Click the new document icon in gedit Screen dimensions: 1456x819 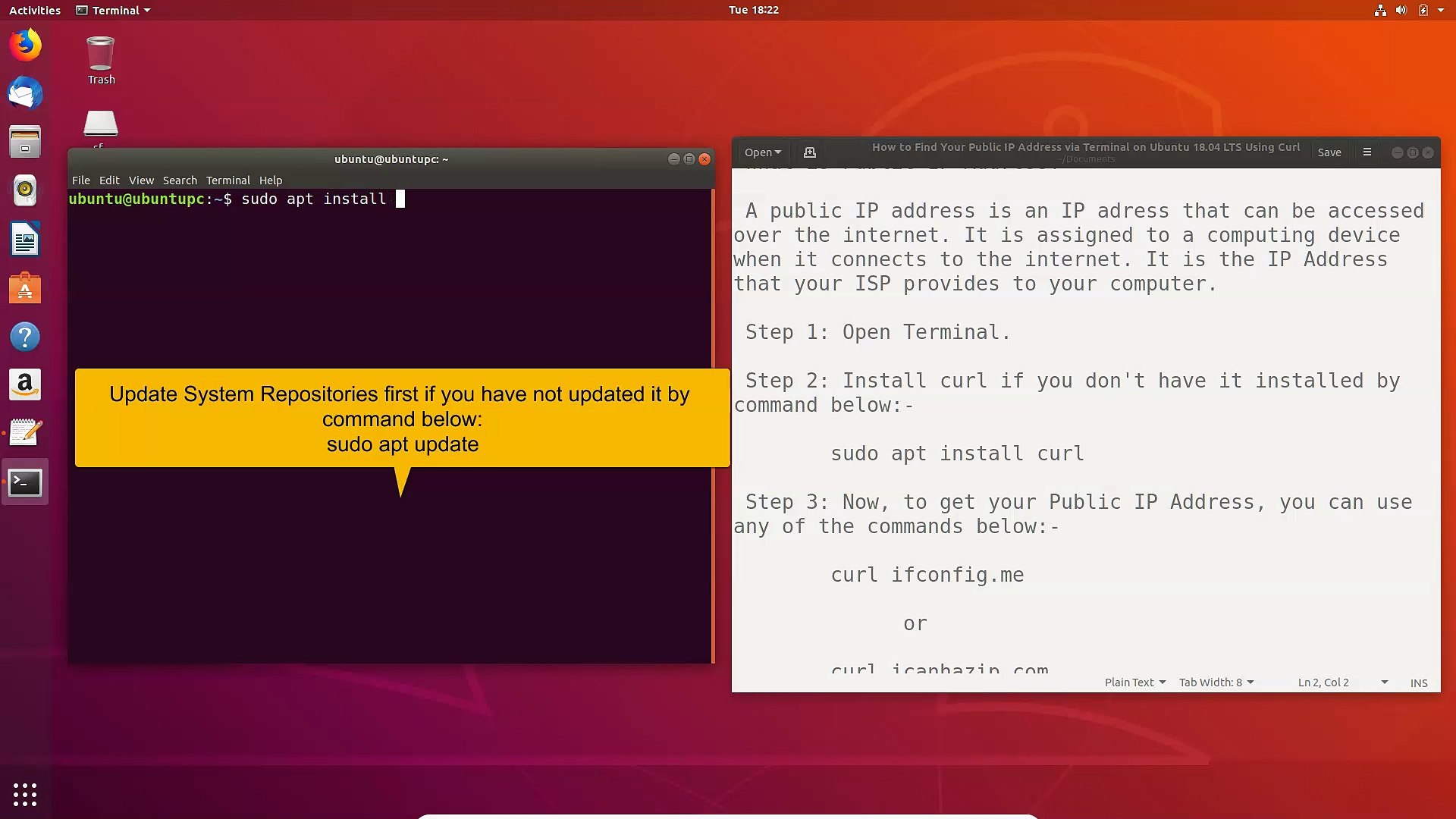pyautogui.click(x=809, y=152)
